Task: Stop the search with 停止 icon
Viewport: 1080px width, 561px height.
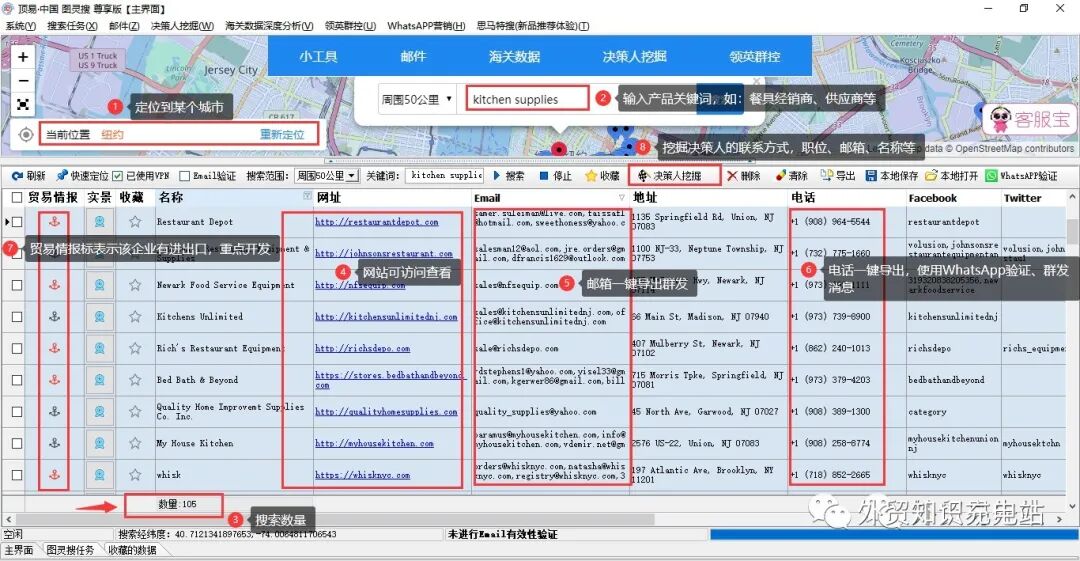Action: click(543, 176)
